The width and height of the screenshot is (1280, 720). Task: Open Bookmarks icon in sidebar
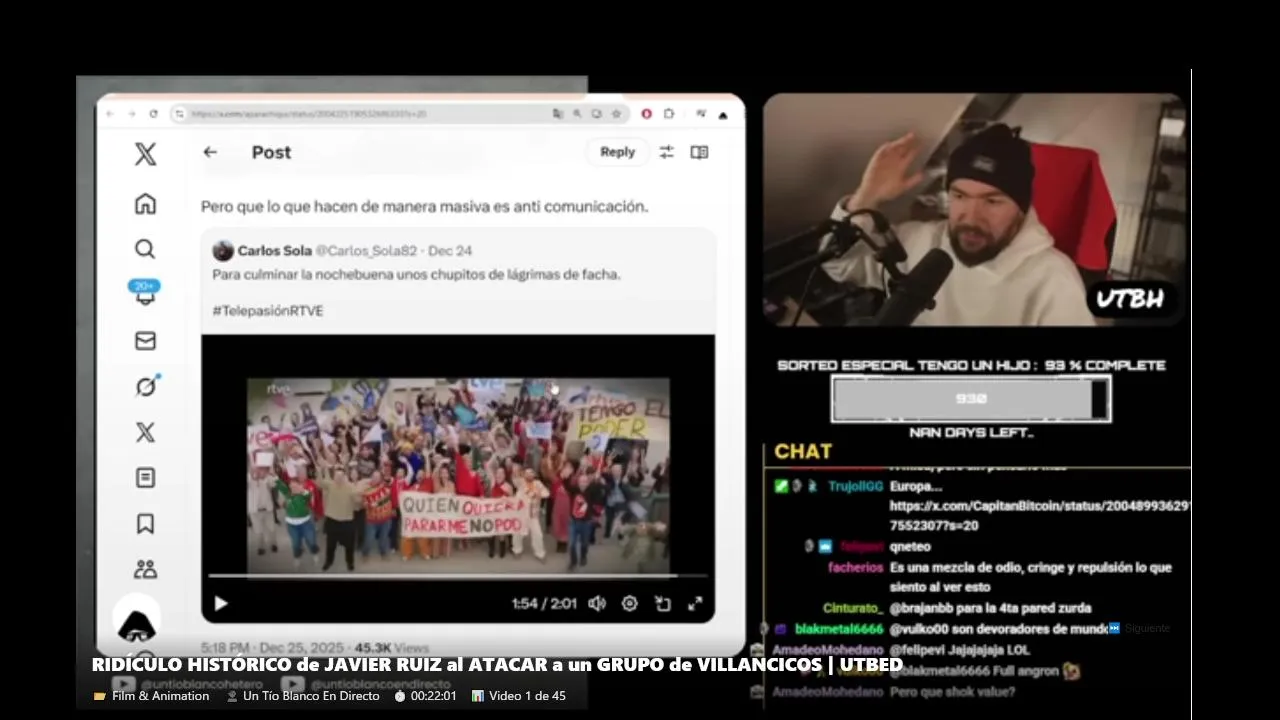coord(145,524)
